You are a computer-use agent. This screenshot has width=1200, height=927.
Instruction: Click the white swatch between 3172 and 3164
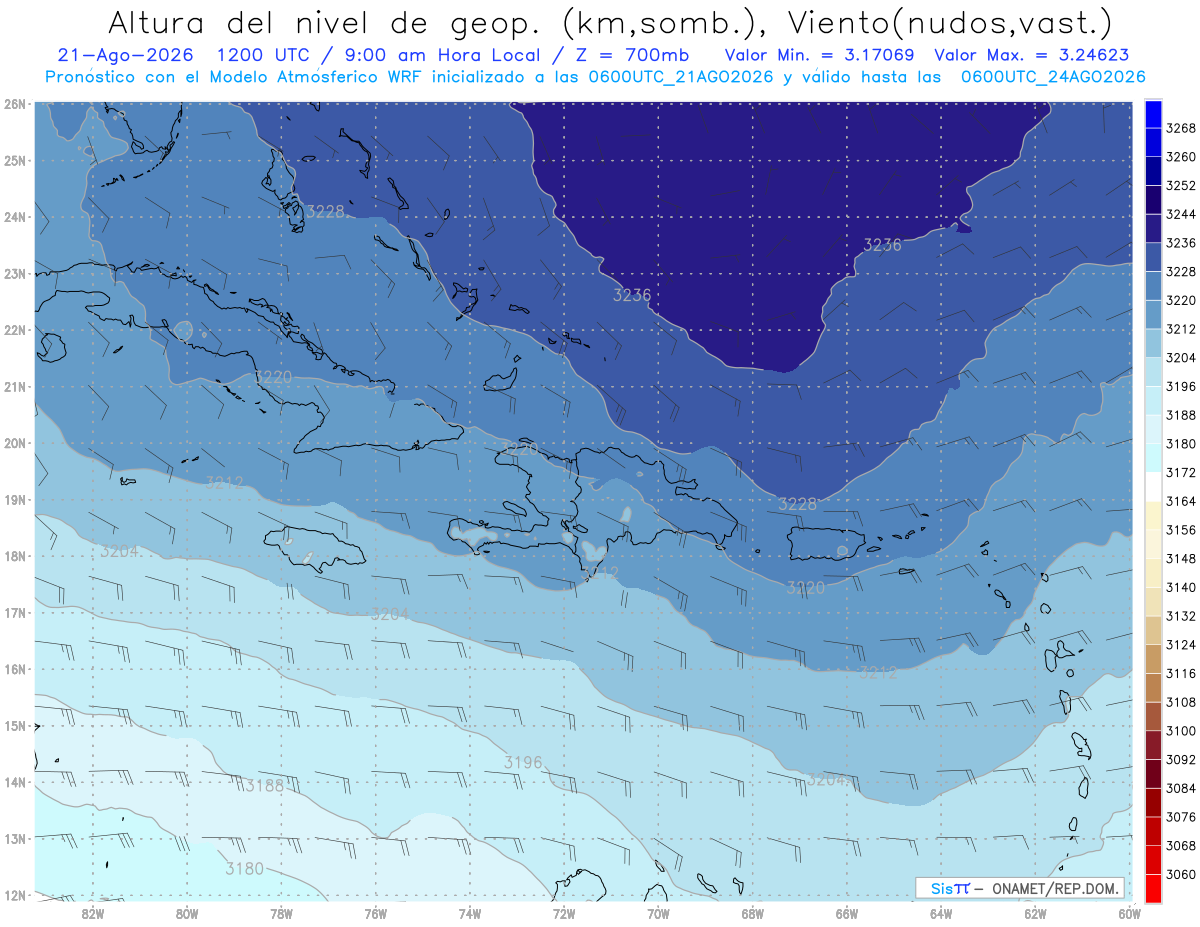(1153, 486)
